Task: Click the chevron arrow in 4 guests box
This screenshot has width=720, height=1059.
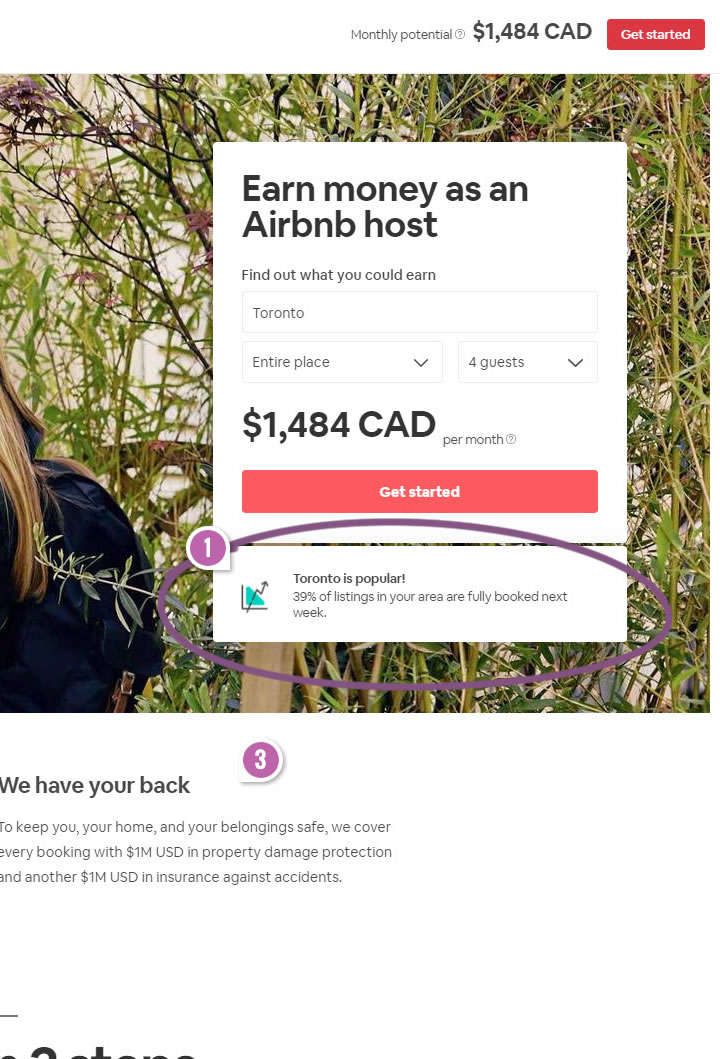Action: coord(575,363)
